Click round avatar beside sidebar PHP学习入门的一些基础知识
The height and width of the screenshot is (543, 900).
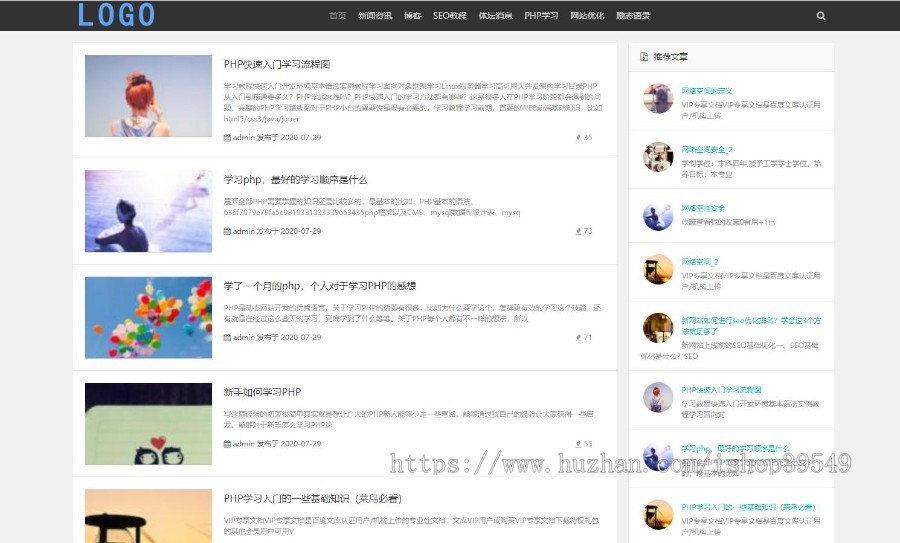point(658,515)
